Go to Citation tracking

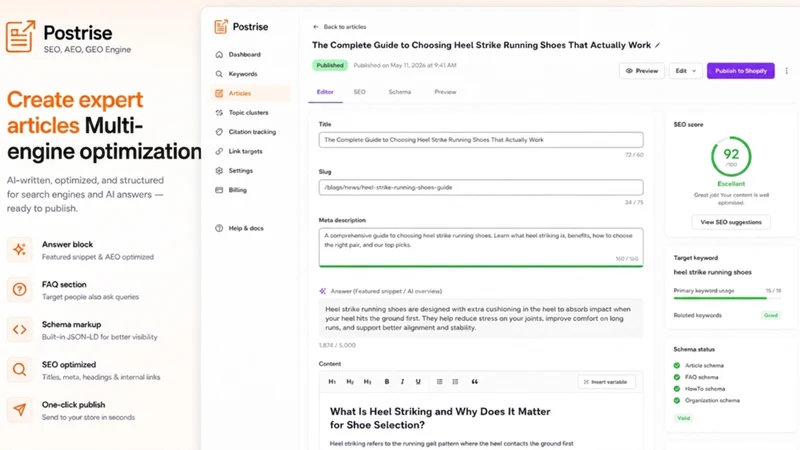click(252, 132)
